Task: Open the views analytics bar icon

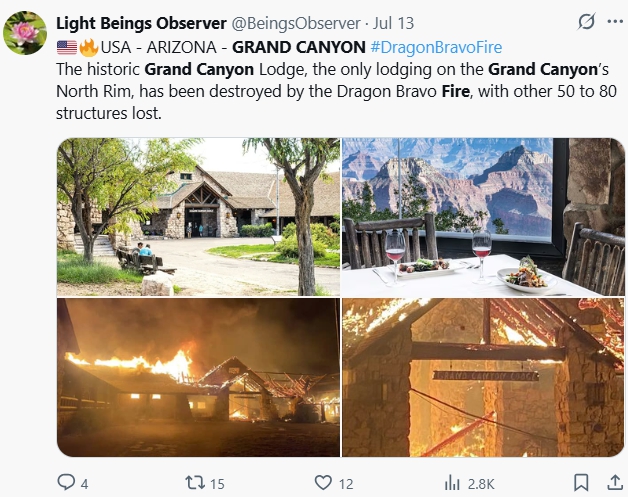Action: point(452,483)
